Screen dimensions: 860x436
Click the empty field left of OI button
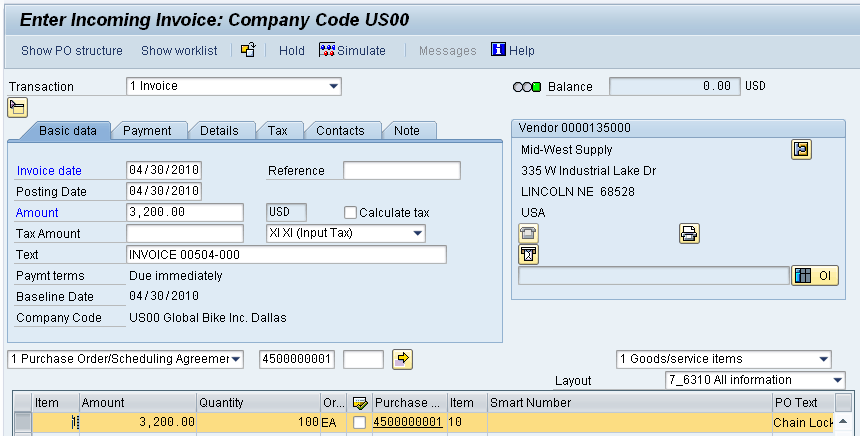(654, 275)
